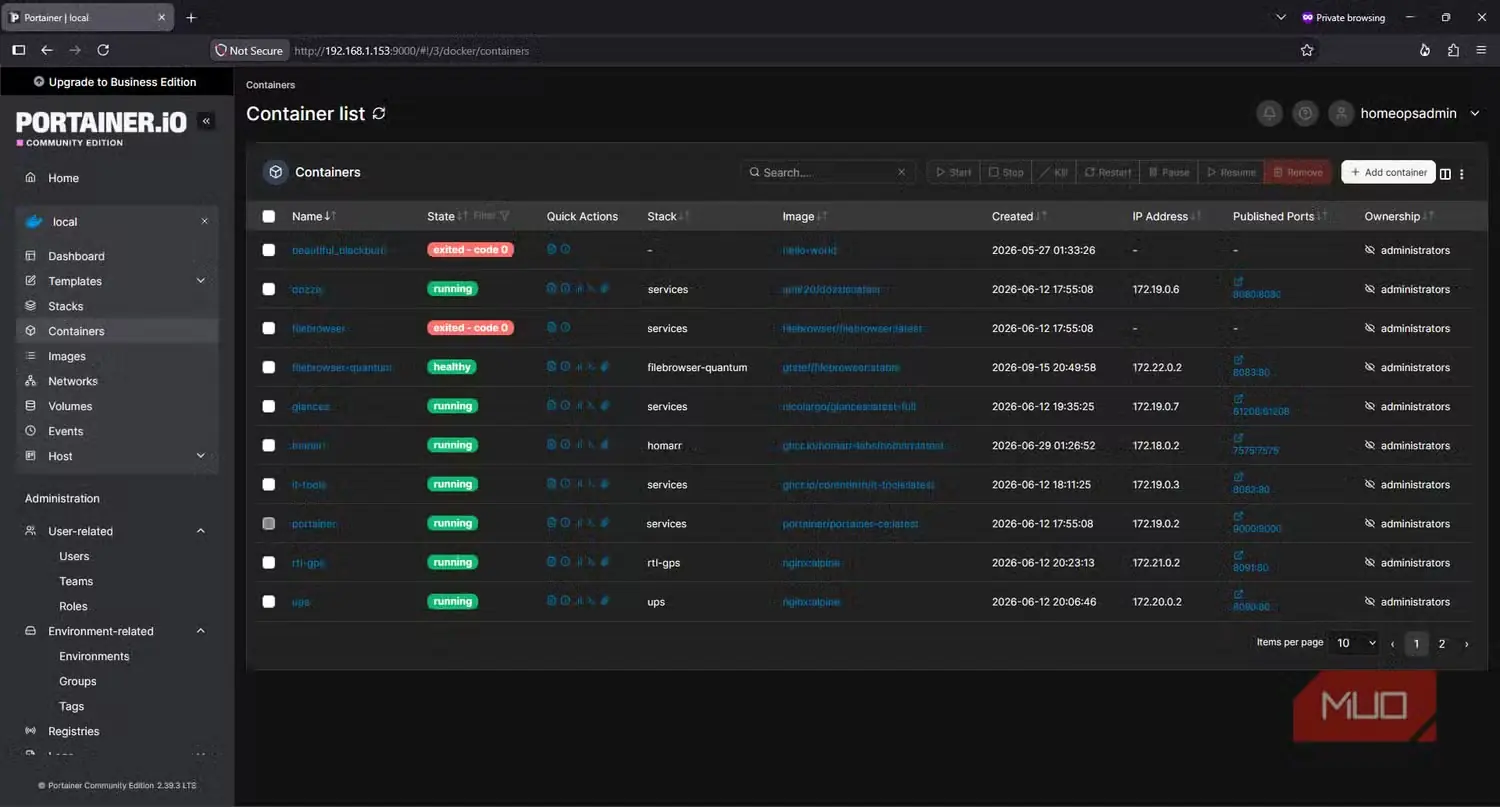Tick the checkbox for the it-tools row
Image resolution: width=1500 pixels, height=807 pixels.
click(268, 484)
